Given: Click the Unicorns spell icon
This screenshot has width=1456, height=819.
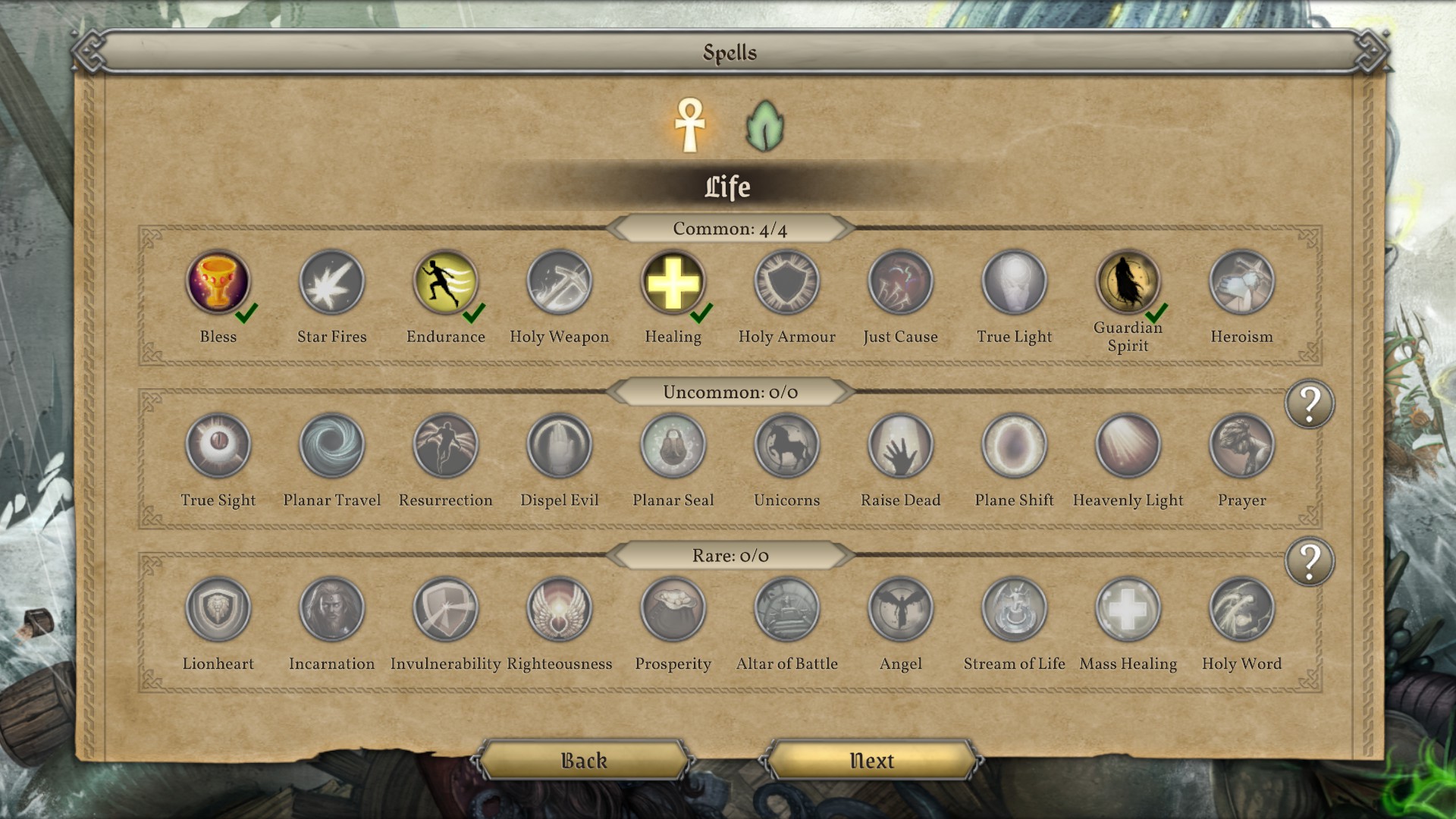Looking at the screenshot, I should 786,446.
